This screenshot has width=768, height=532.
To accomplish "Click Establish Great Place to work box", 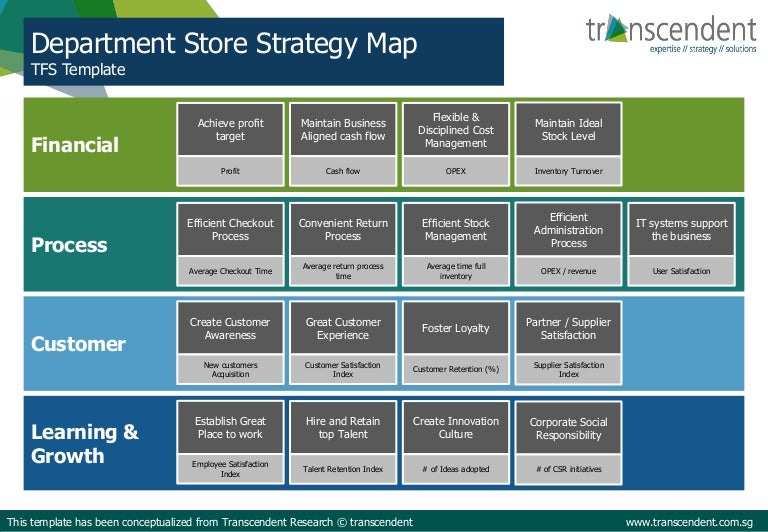I will pyautogui.click(x=230, y=428).
